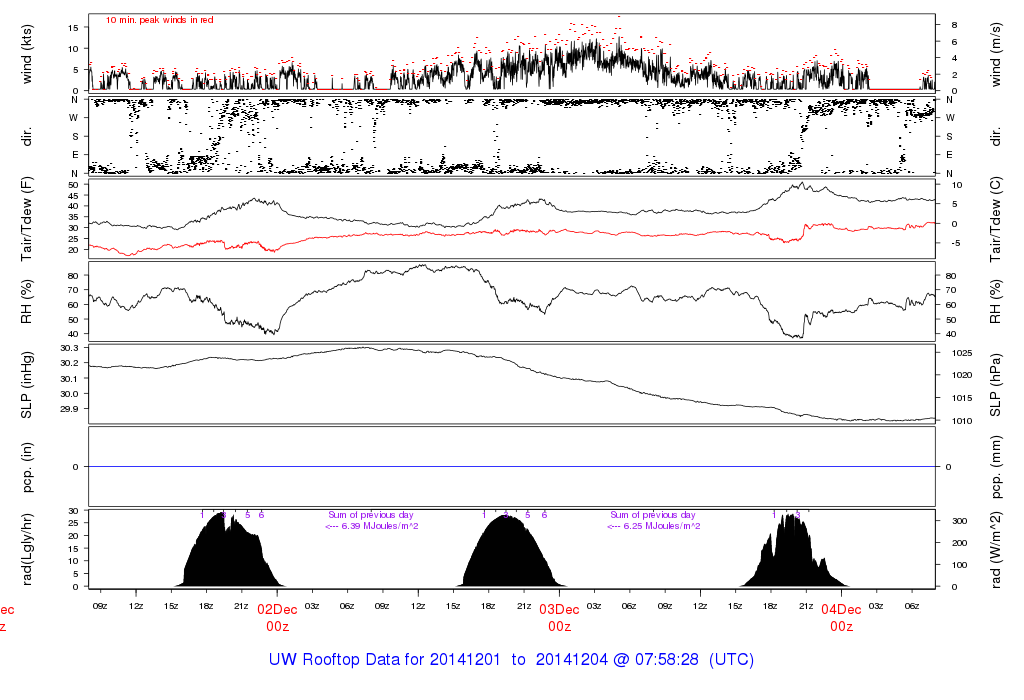
Task: Click the 'pcp. (in)' left axis label
Action: [x=28, y=466]
